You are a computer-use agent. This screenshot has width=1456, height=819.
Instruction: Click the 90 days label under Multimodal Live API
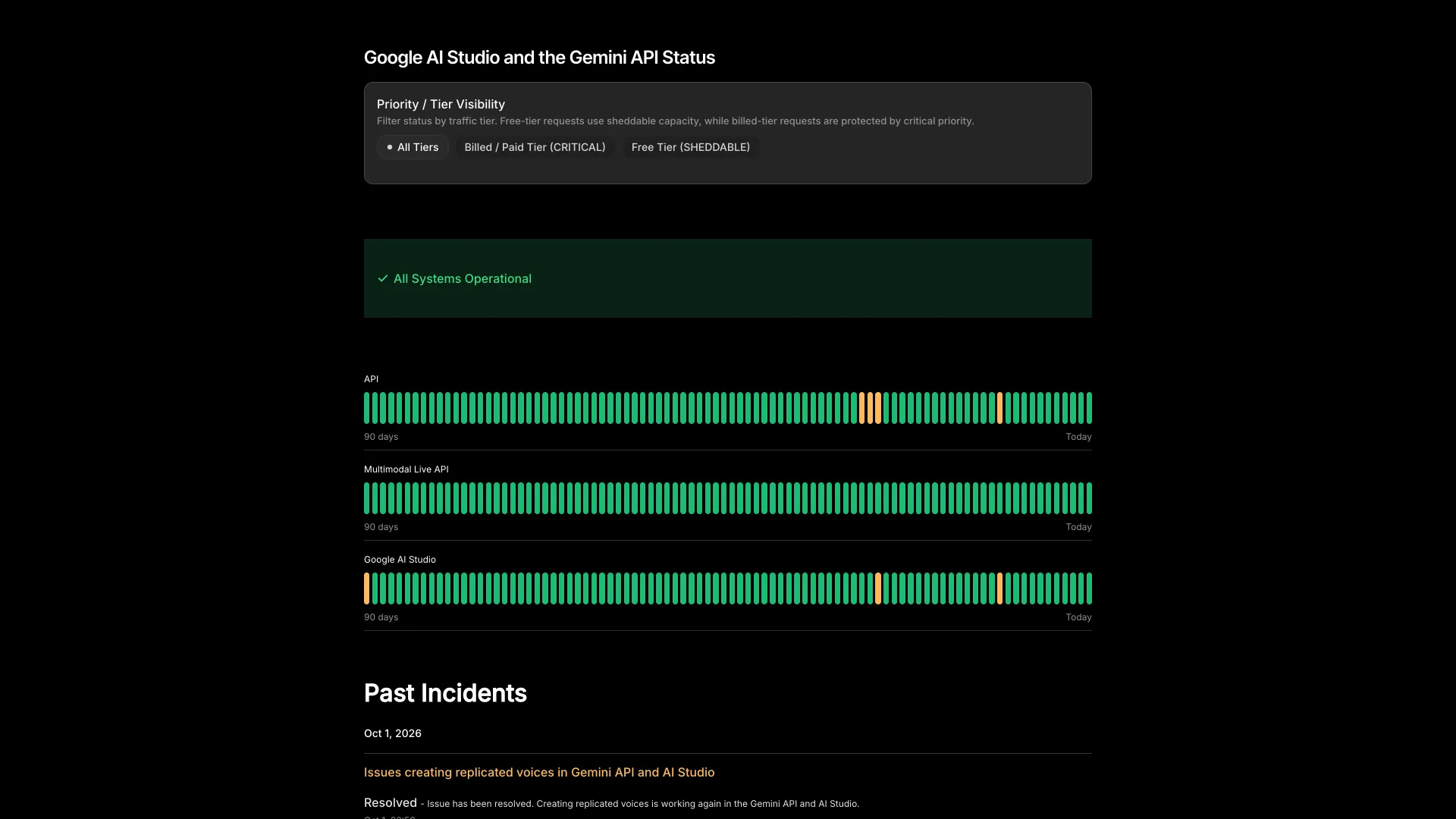[x=381, y=527]
